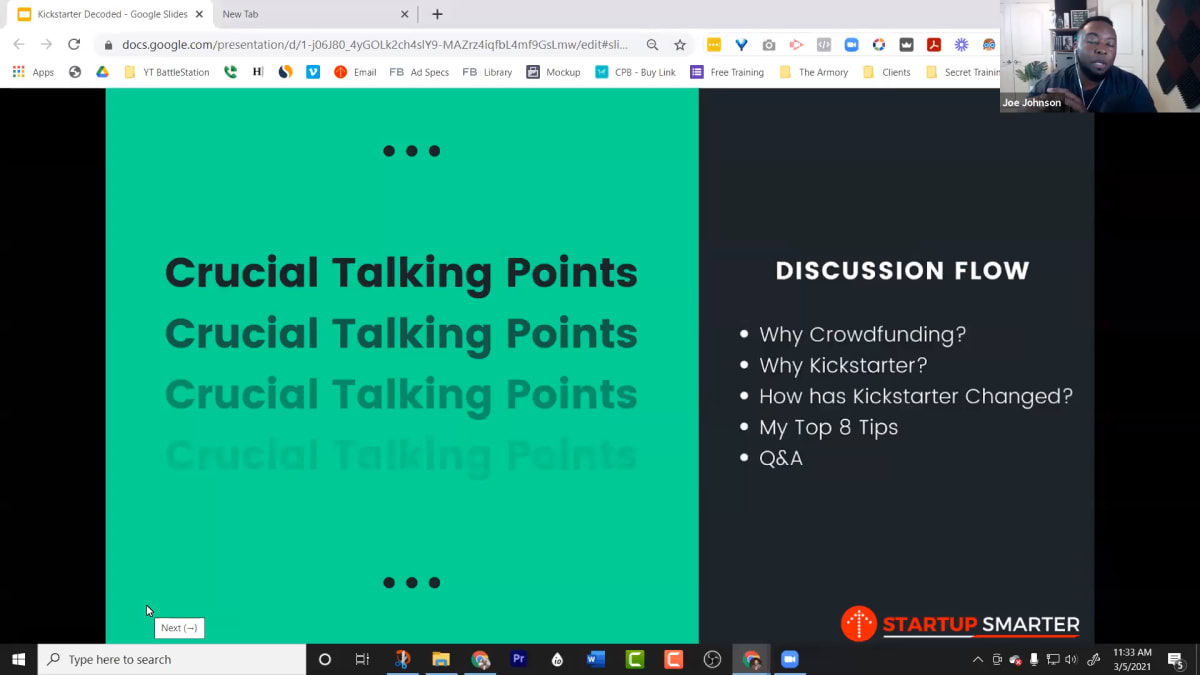Image resolution: width=1200 pixels, height=675 pixels.
Task: Open the orange Camtasia icon on taskbar
Action: (674, 659)
